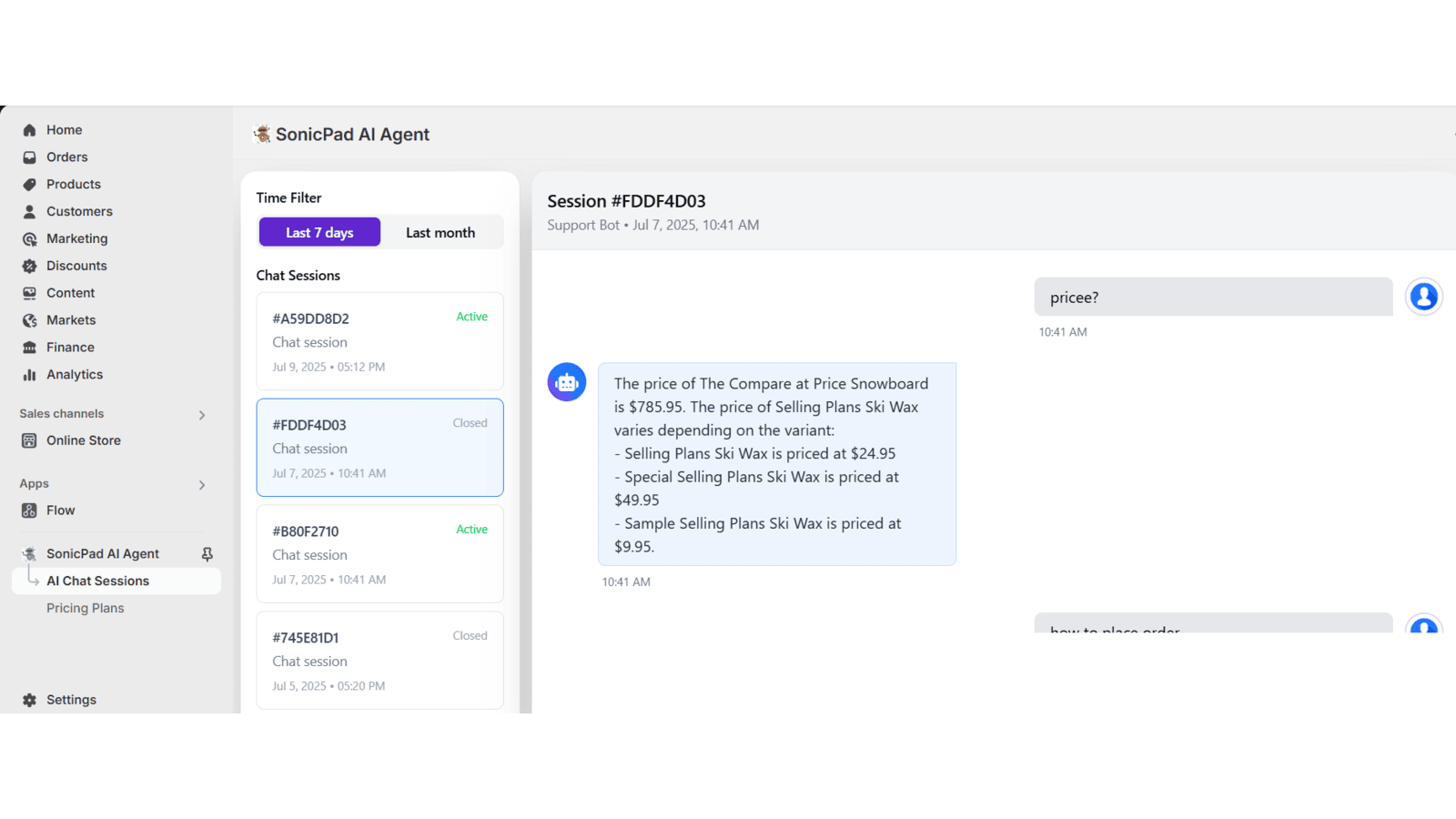Click the Apps section label
The height and width of the screenshot is (819, 1456).
35,484
